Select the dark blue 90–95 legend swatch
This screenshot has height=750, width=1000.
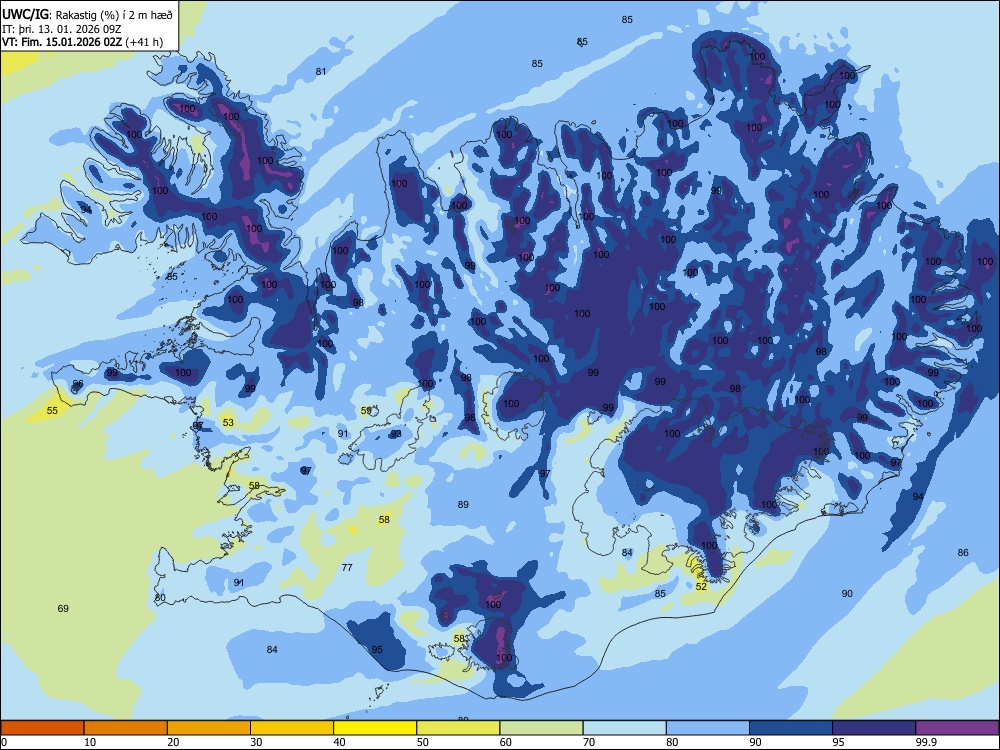(791, 728)
